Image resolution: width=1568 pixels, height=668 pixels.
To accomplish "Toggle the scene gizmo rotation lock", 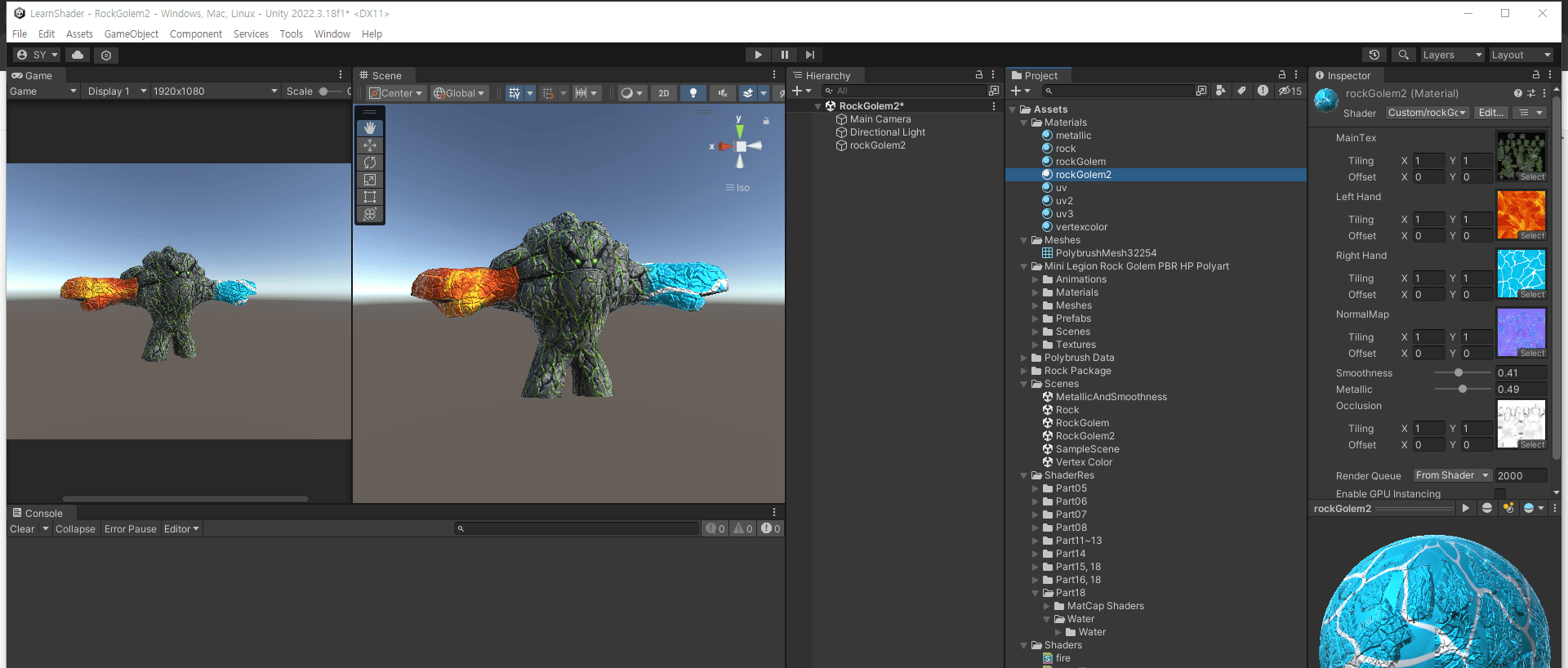I will point(766,121).
